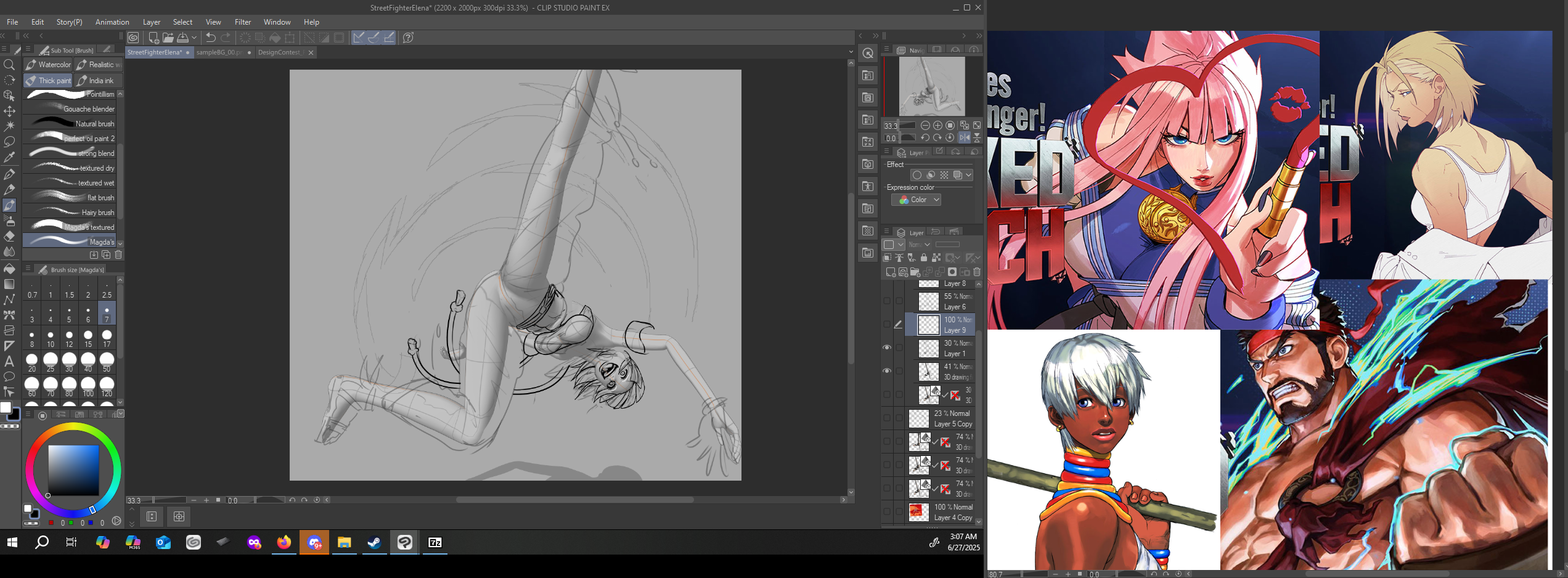This screenshot has width=1568, height=578.
Task: Click the Navigator canvas preview thumbnail
Action: point(932,86)
